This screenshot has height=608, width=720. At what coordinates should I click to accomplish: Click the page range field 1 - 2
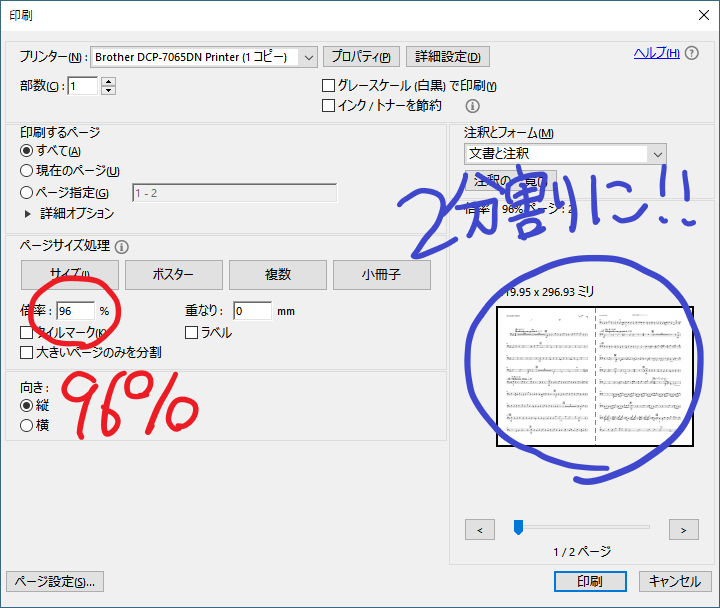234,193
